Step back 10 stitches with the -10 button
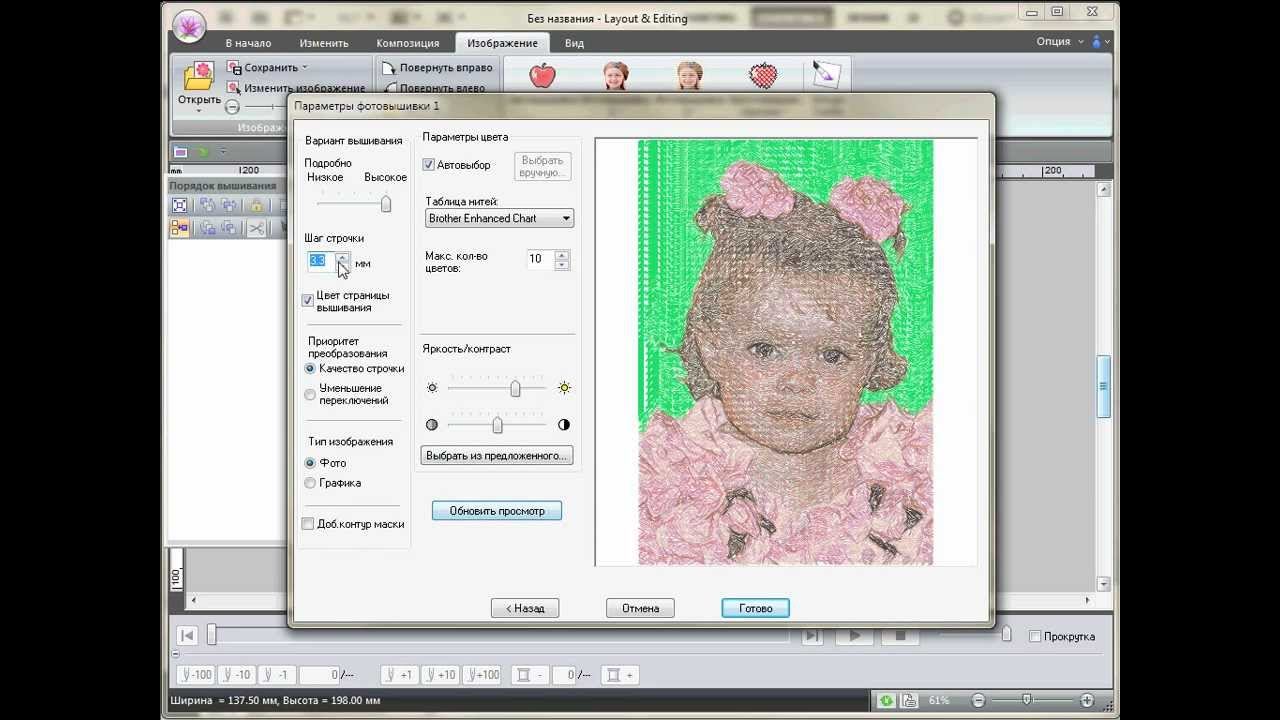Image resolution: width=1280 pixels, height=720 pixels. pos(237,675)
